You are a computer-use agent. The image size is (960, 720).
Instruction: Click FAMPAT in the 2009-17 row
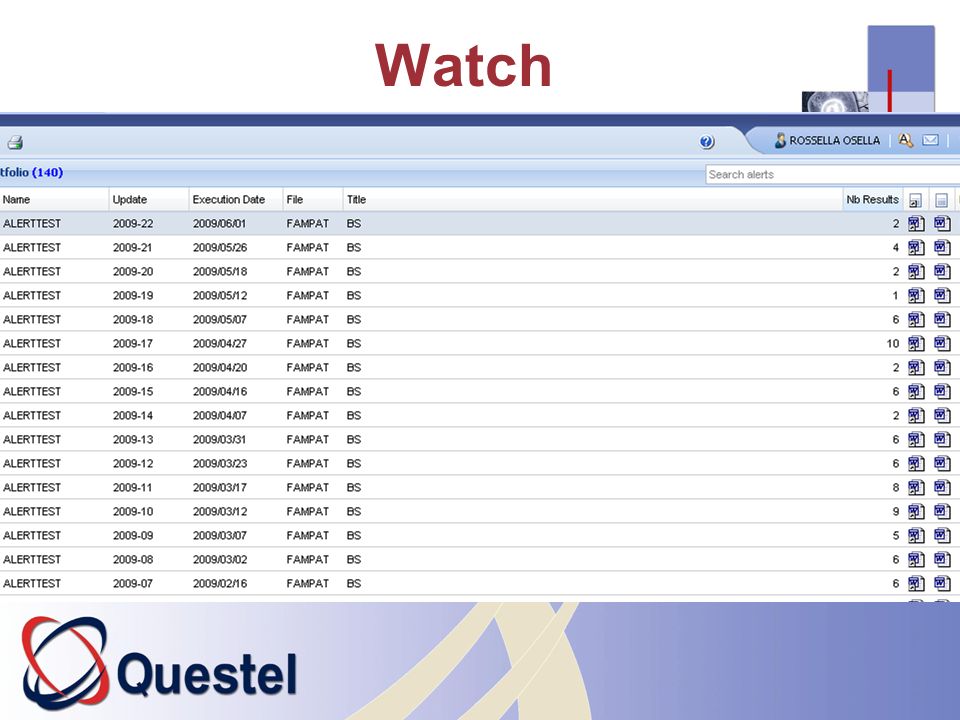point(307,343)
